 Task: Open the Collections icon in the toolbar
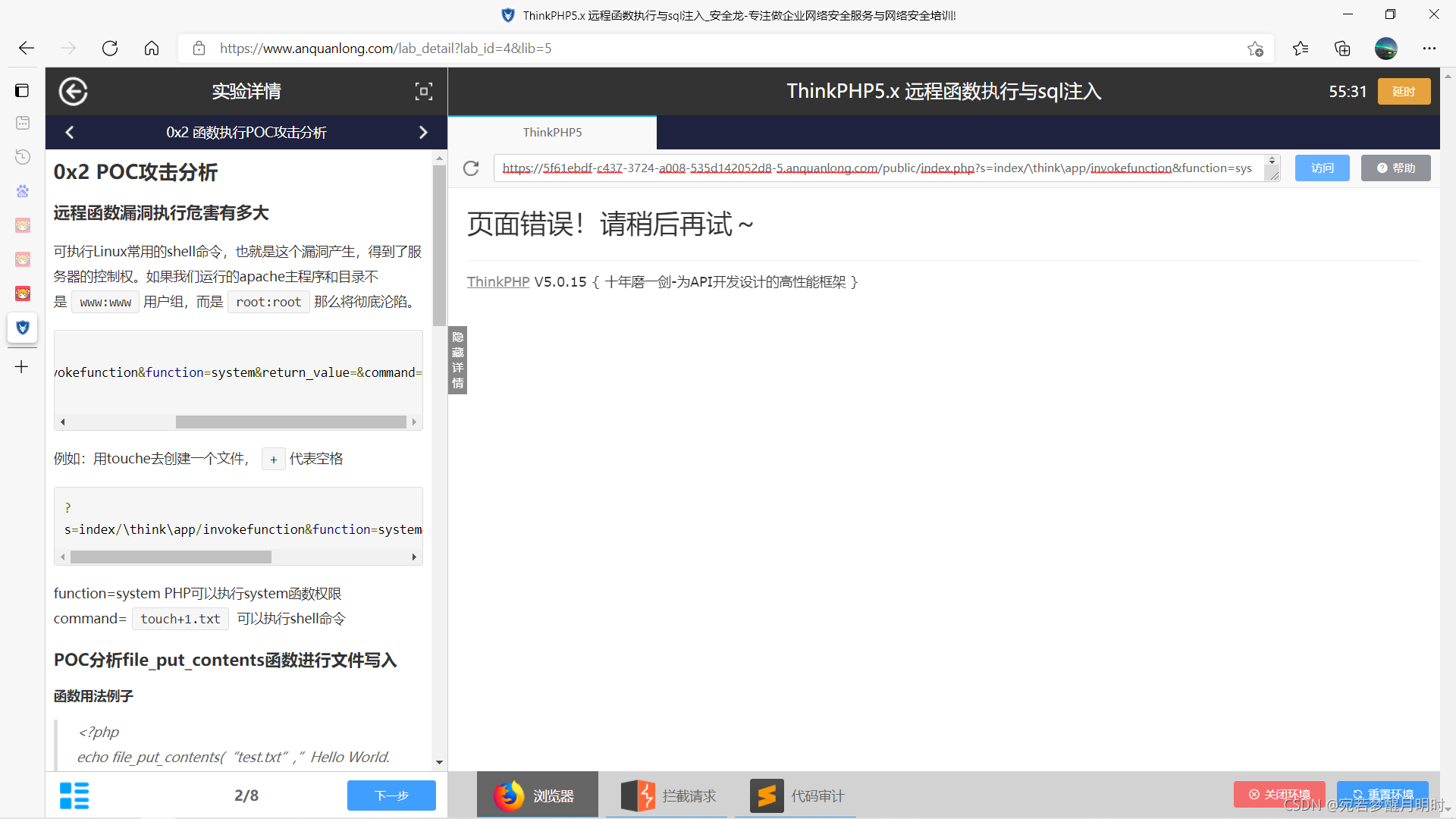pos(1342,49)
